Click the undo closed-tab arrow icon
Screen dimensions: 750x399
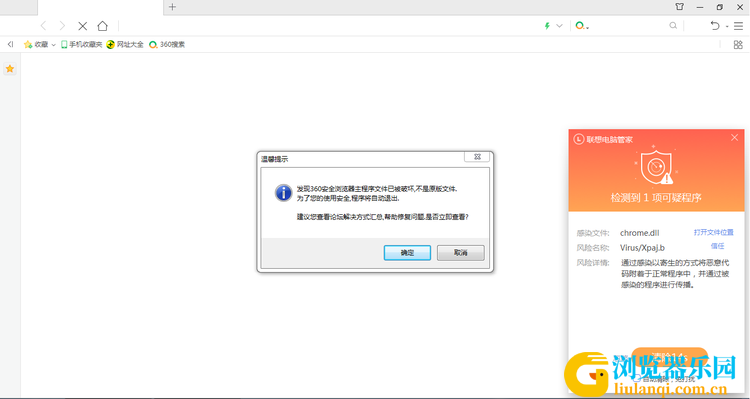715,26
